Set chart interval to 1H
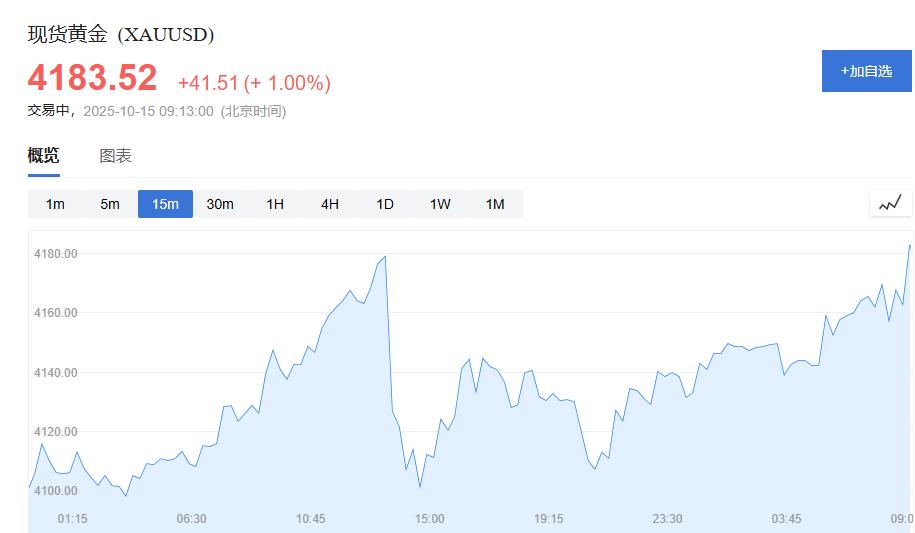Screen dimensions: 915x533 click(275, 204)
